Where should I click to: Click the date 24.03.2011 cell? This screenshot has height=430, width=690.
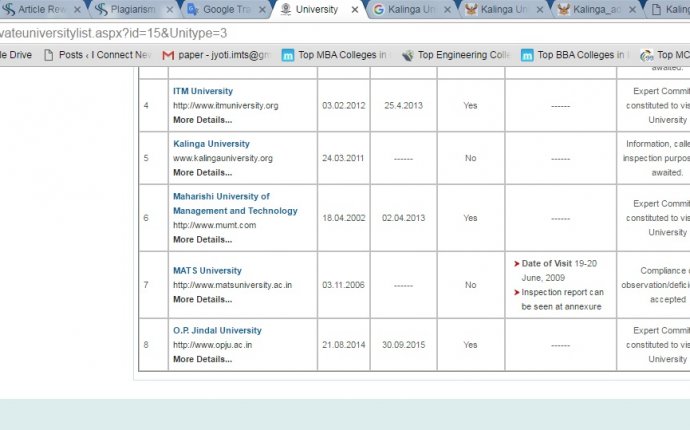tap(343, 158)
